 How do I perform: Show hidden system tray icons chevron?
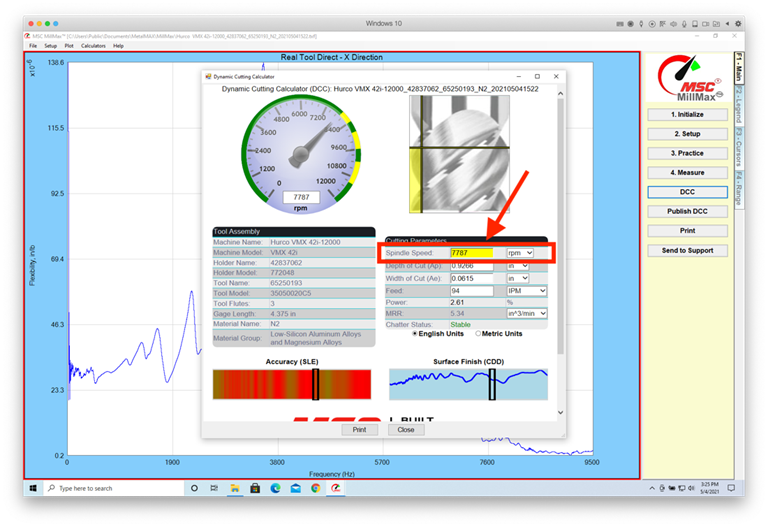coord(652,488)
